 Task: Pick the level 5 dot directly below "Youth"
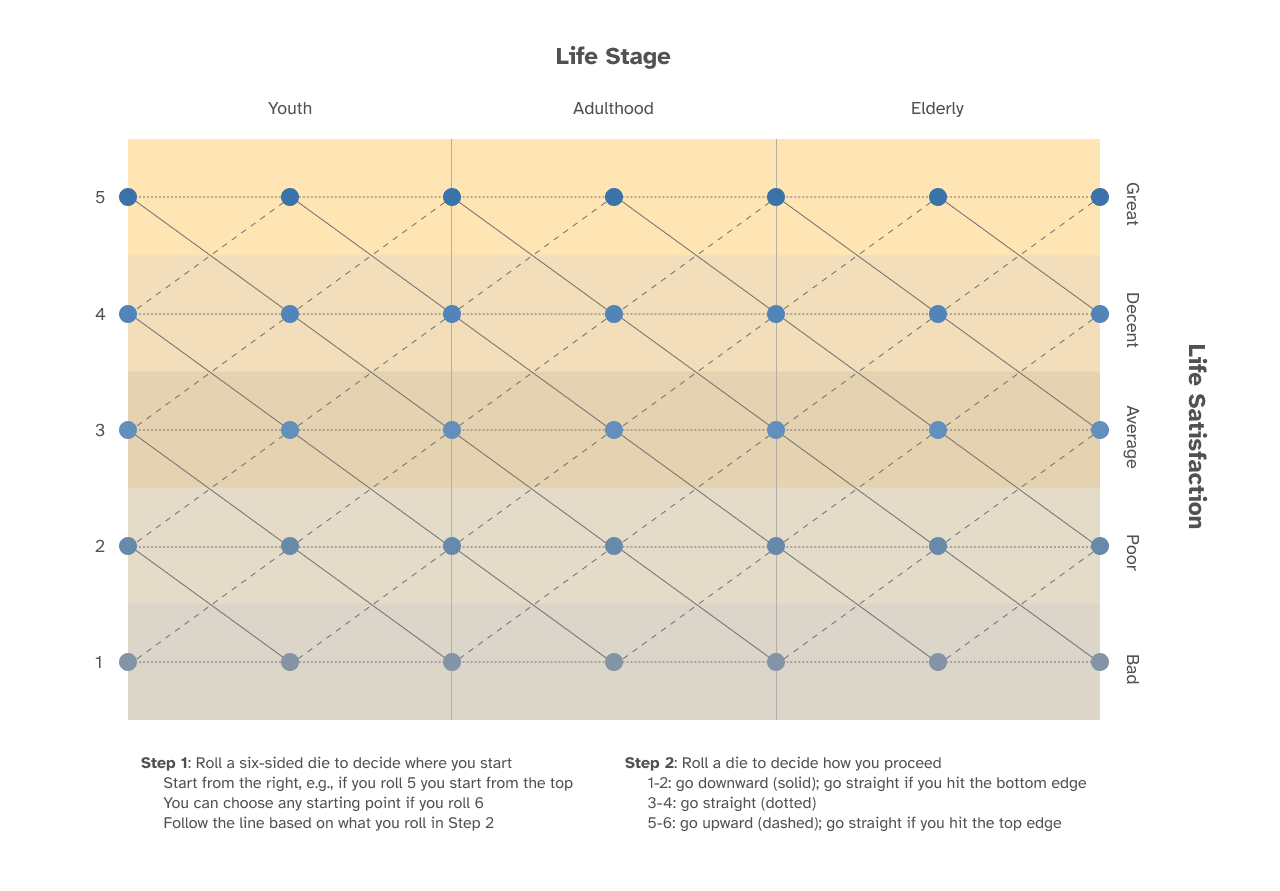(x=290, y=197)
